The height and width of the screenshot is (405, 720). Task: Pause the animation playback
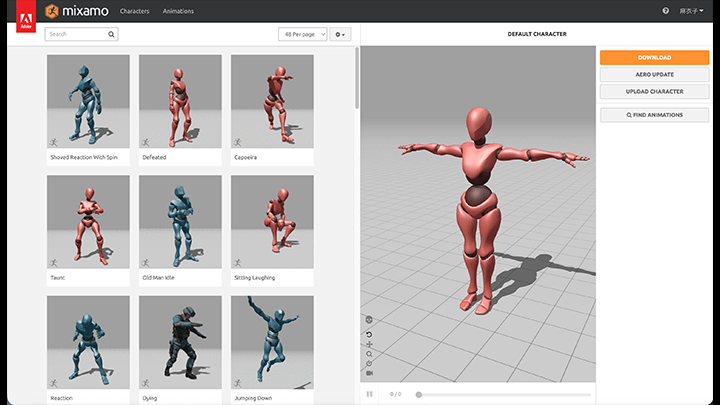[x=369, y=394]
